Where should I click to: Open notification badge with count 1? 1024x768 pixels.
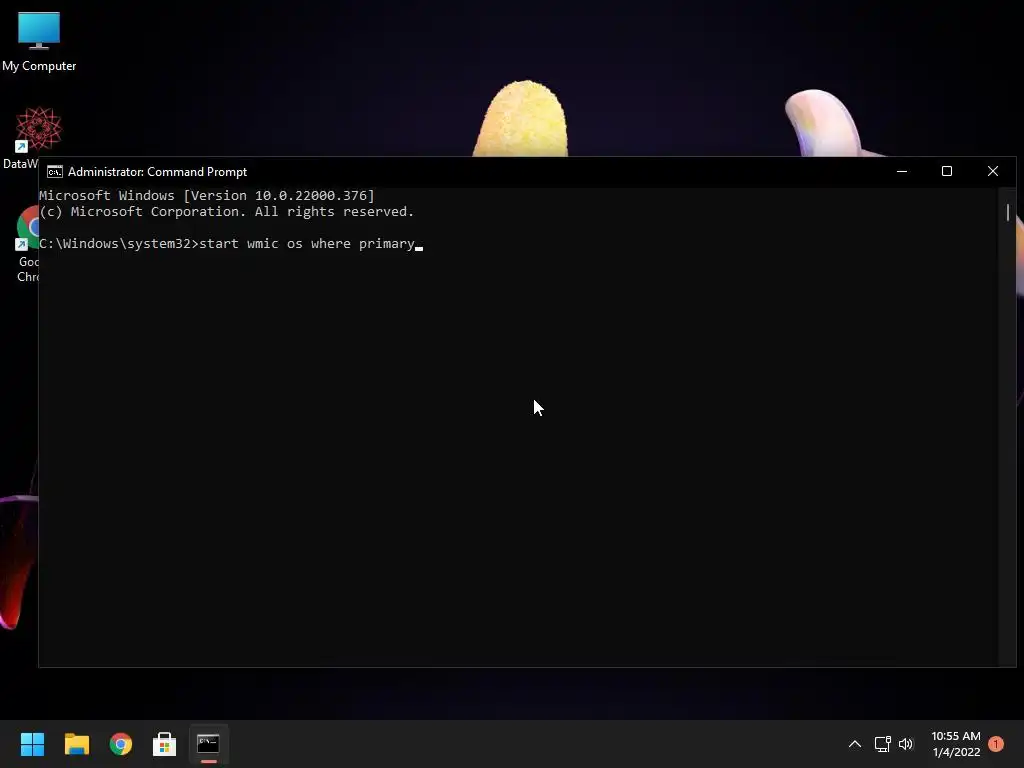click(x=995, y=744)
